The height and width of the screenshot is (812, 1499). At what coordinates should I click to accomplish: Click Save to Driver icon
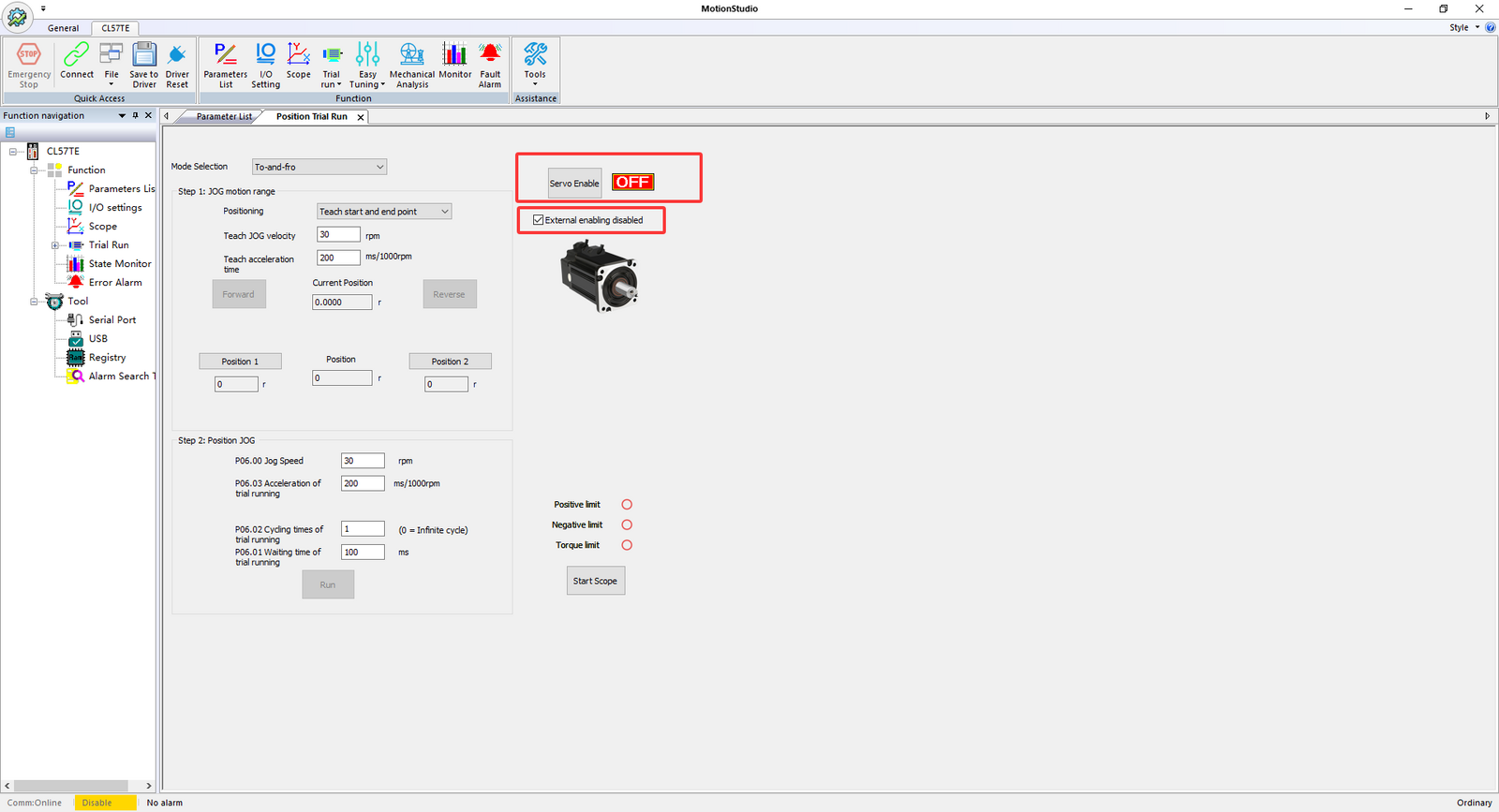144,65
